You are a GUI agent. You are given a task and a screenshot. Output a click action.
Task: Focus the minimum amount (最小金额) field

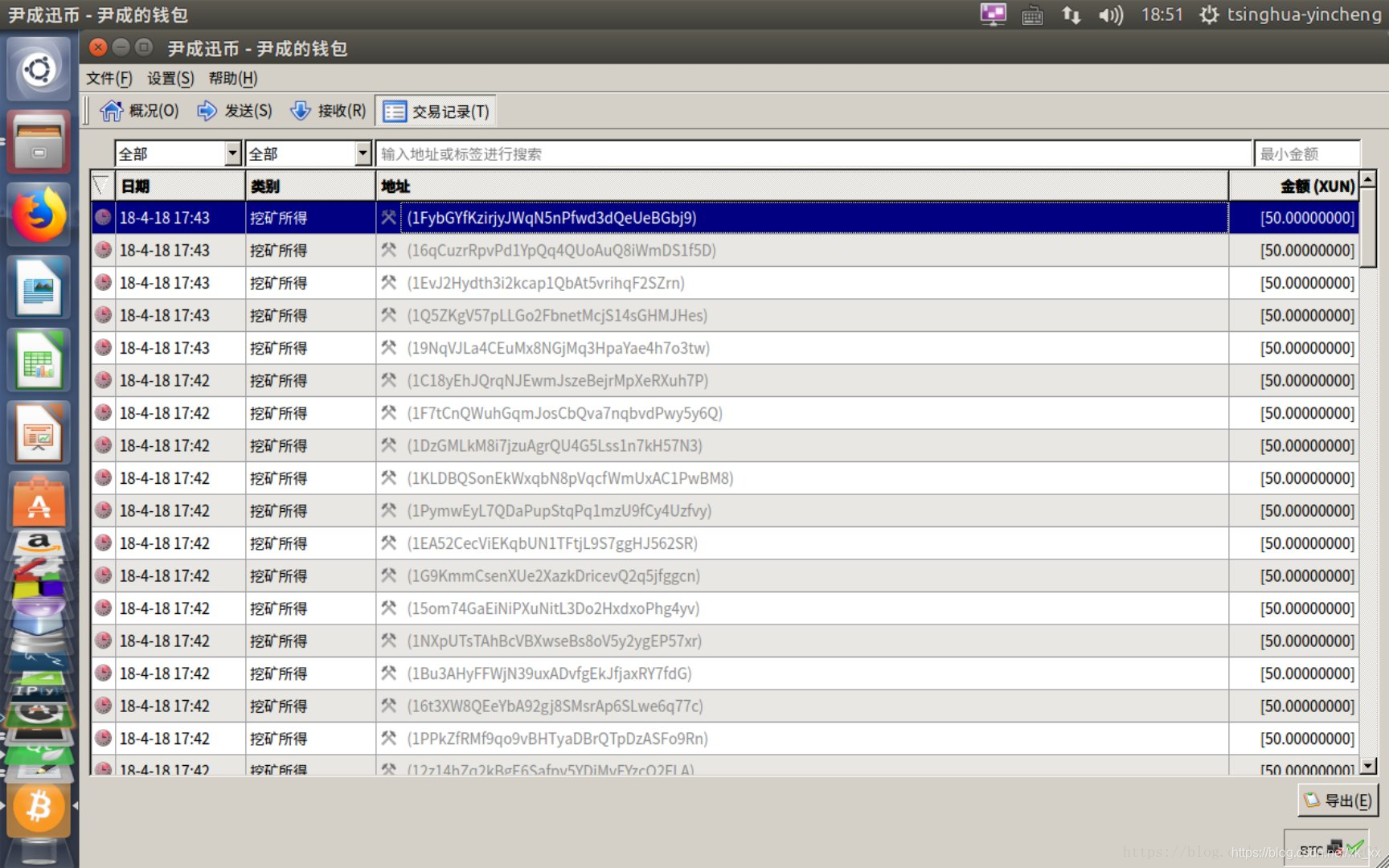(x=1307, y=154)
